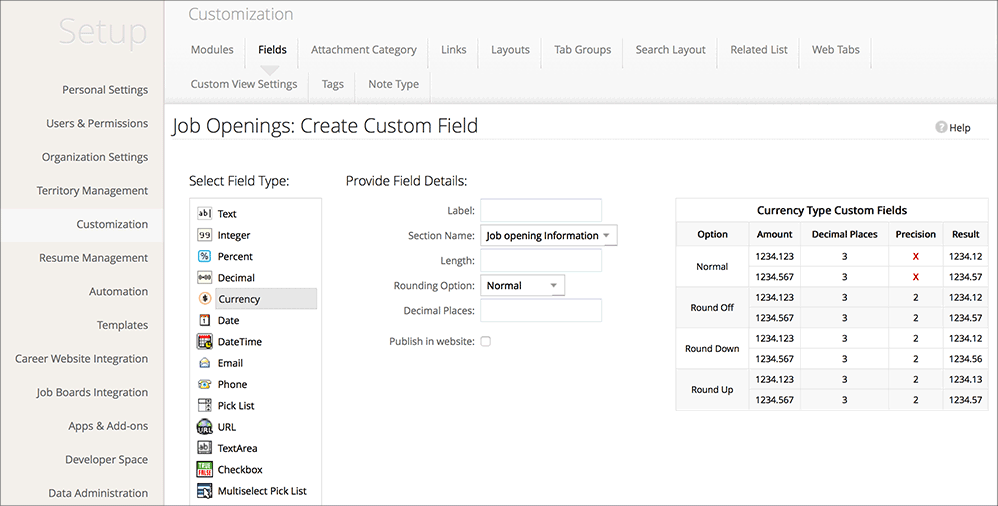The height and width of the screenshot is (506, 998).
Task: Go to the Custom View Settings tab
Action: coord(243,84)
